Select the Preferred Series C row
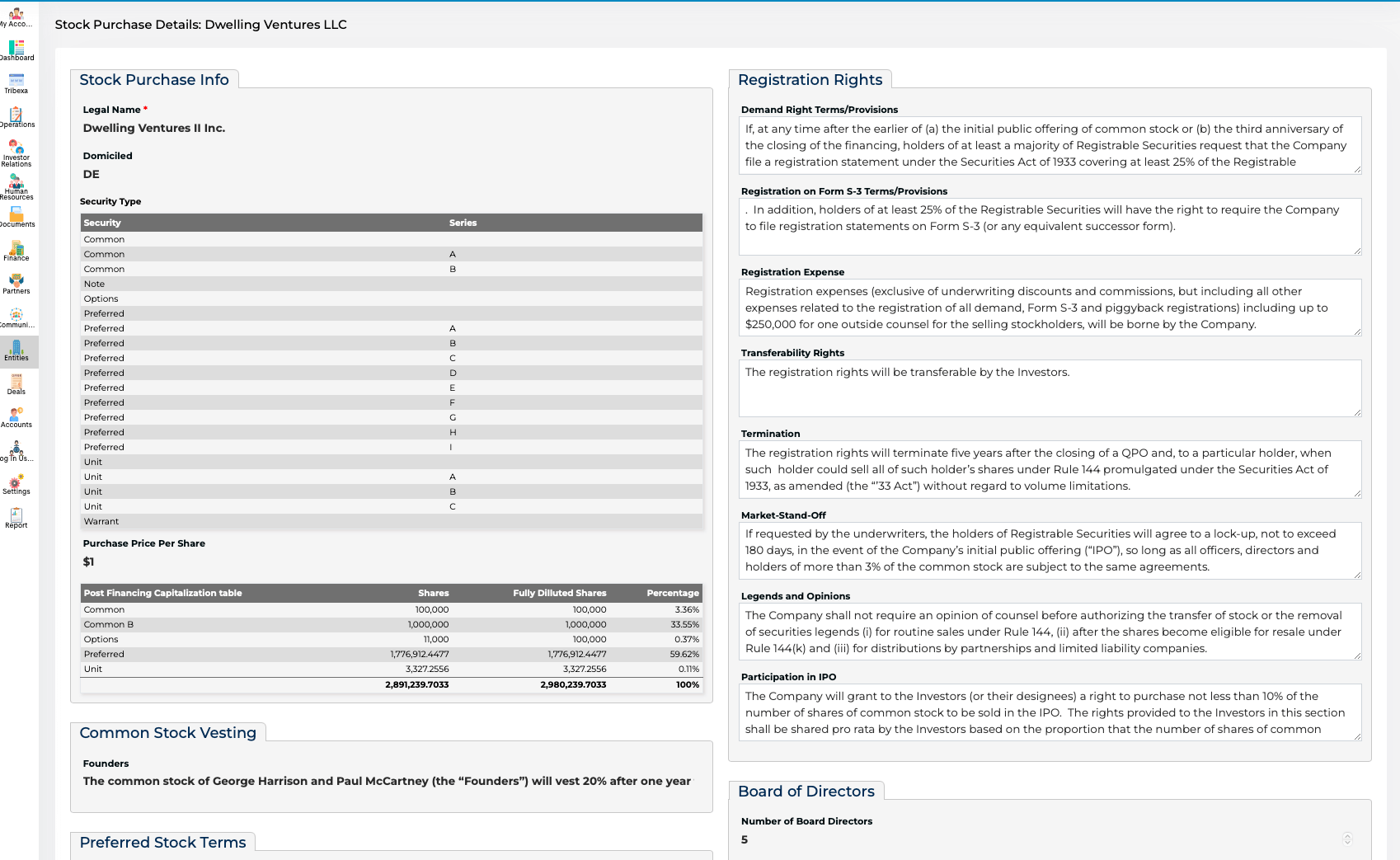Viewport: 1400px width, 860px height. 392,358
